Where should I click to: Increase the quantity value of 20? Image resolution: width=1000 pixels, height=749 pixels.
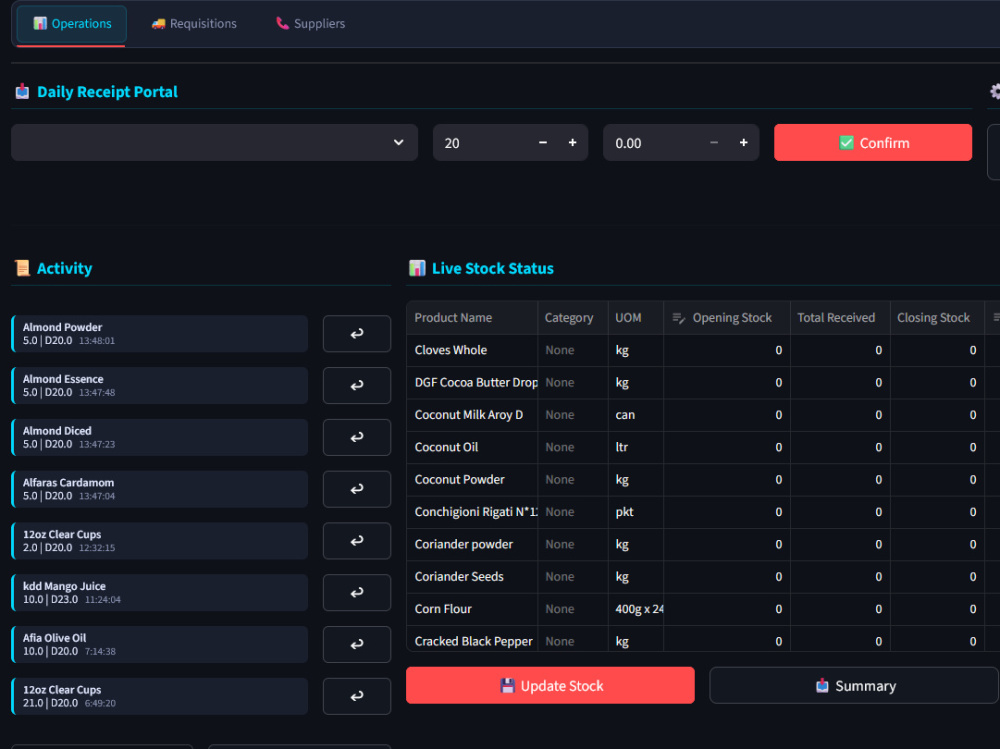(572, 143)
